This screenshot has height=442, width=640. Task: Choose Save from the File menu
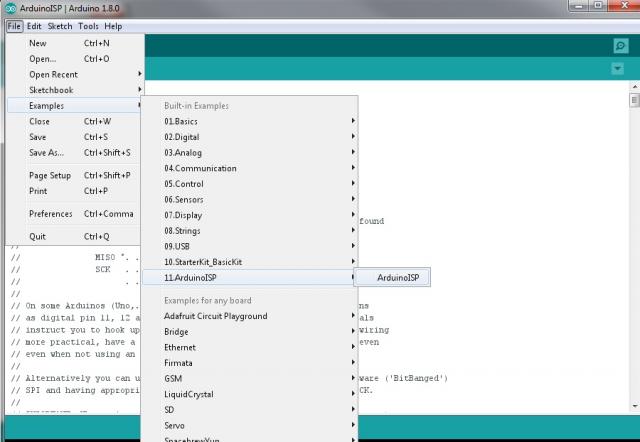pyautogui.click(x=75, y=137)
